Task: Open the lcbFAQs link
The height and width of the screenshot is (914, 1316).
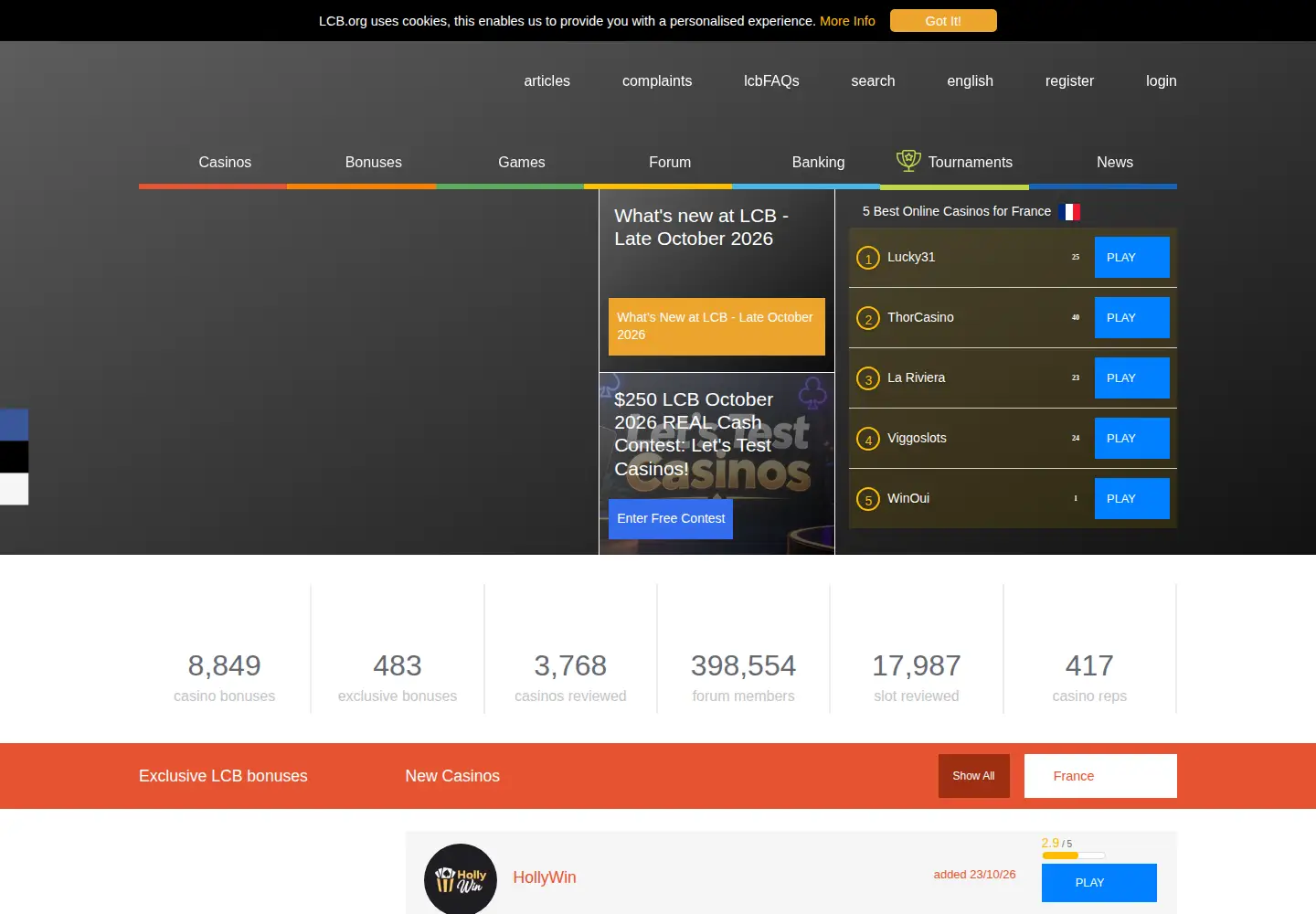Action: click(771, 80)
